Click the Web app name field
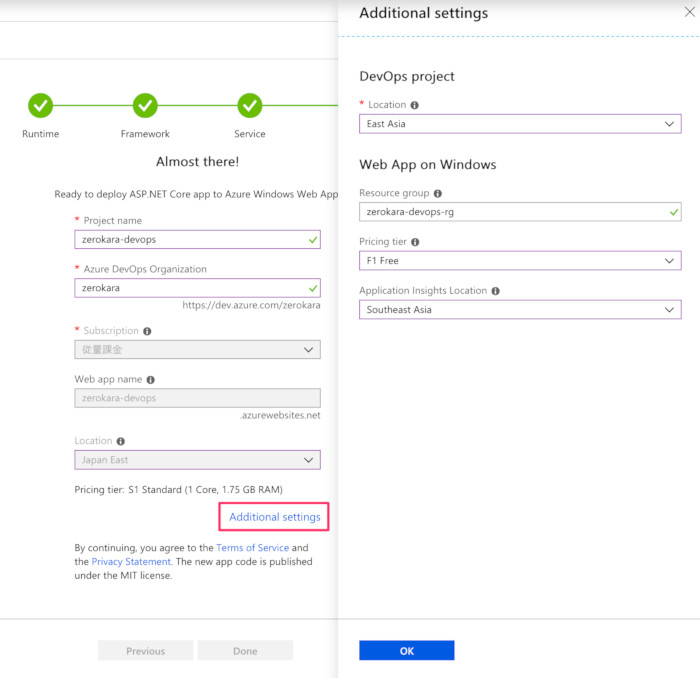This screenshot has width=700, height=678. pos(197,398)
